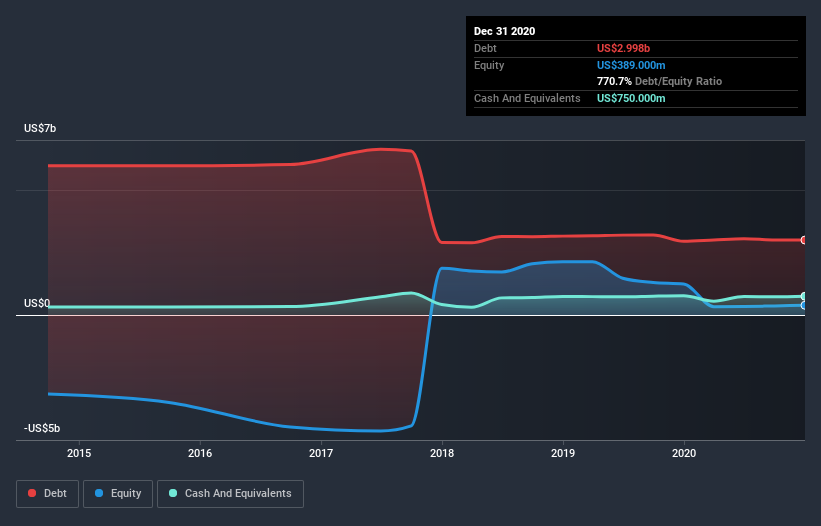Toggle the Debt series legend button

[x=48, y=494]
